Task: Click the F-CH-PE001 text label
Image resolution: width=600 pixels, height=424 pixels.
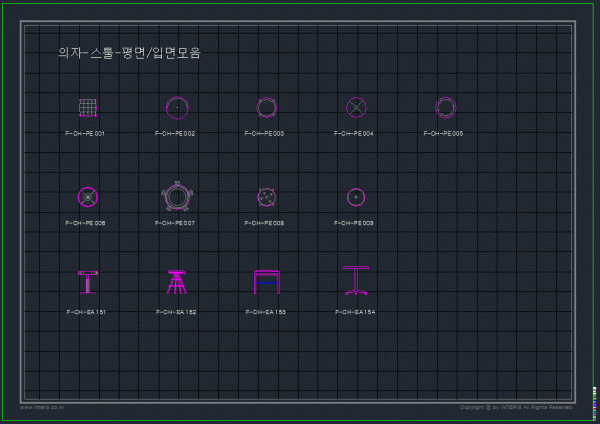Action: click(x=85, y=133)
